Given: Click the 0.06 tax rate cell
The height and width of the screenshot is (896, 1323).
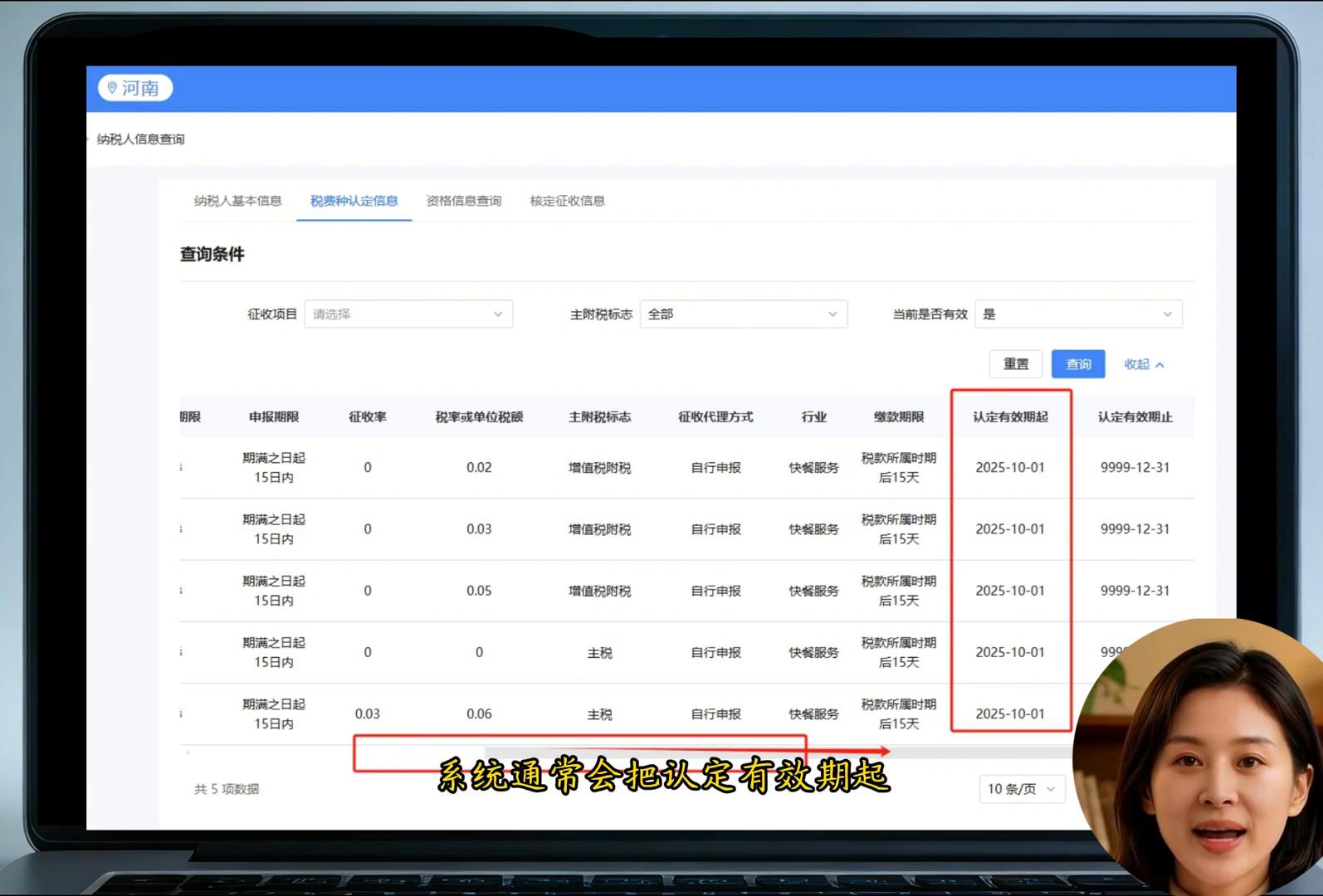Looking at the screenshot, I should click(479, 714).
